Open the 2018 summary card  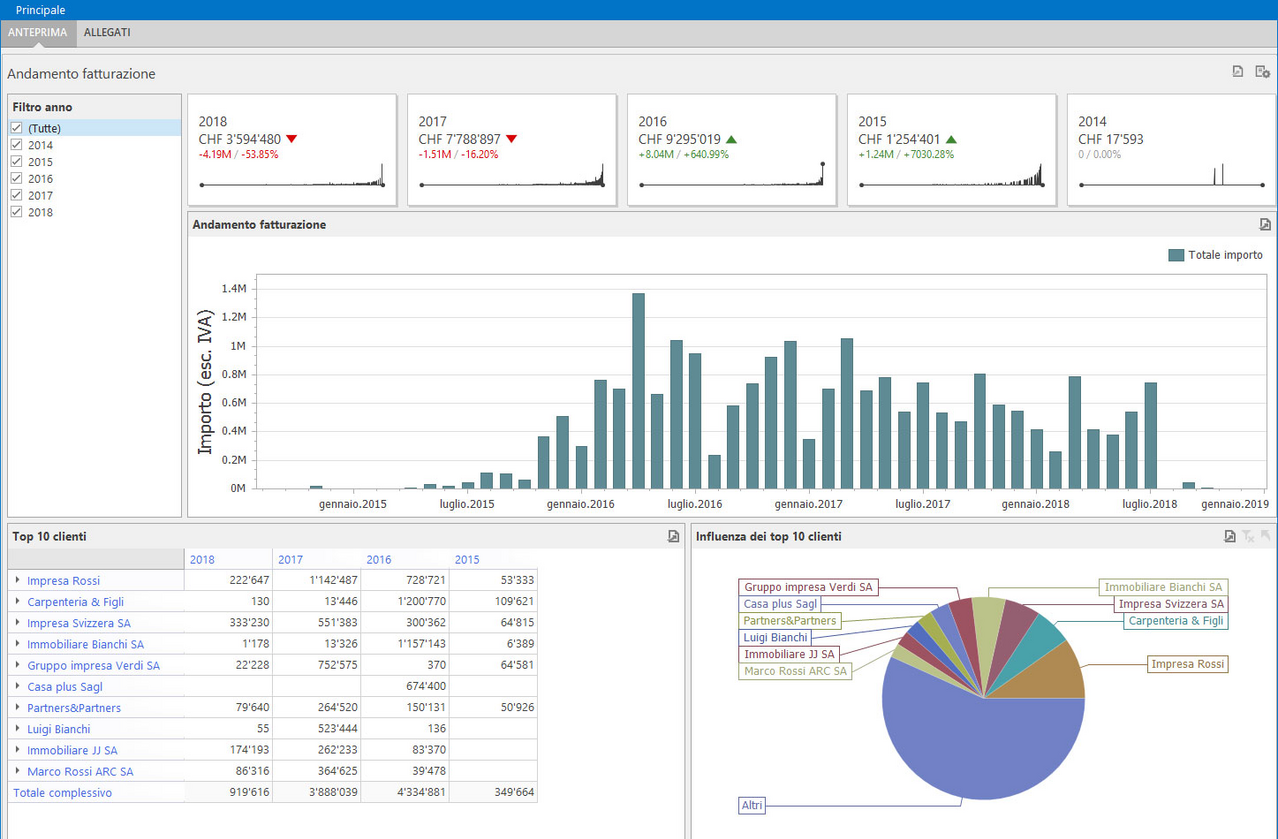(x=292, y=150)
